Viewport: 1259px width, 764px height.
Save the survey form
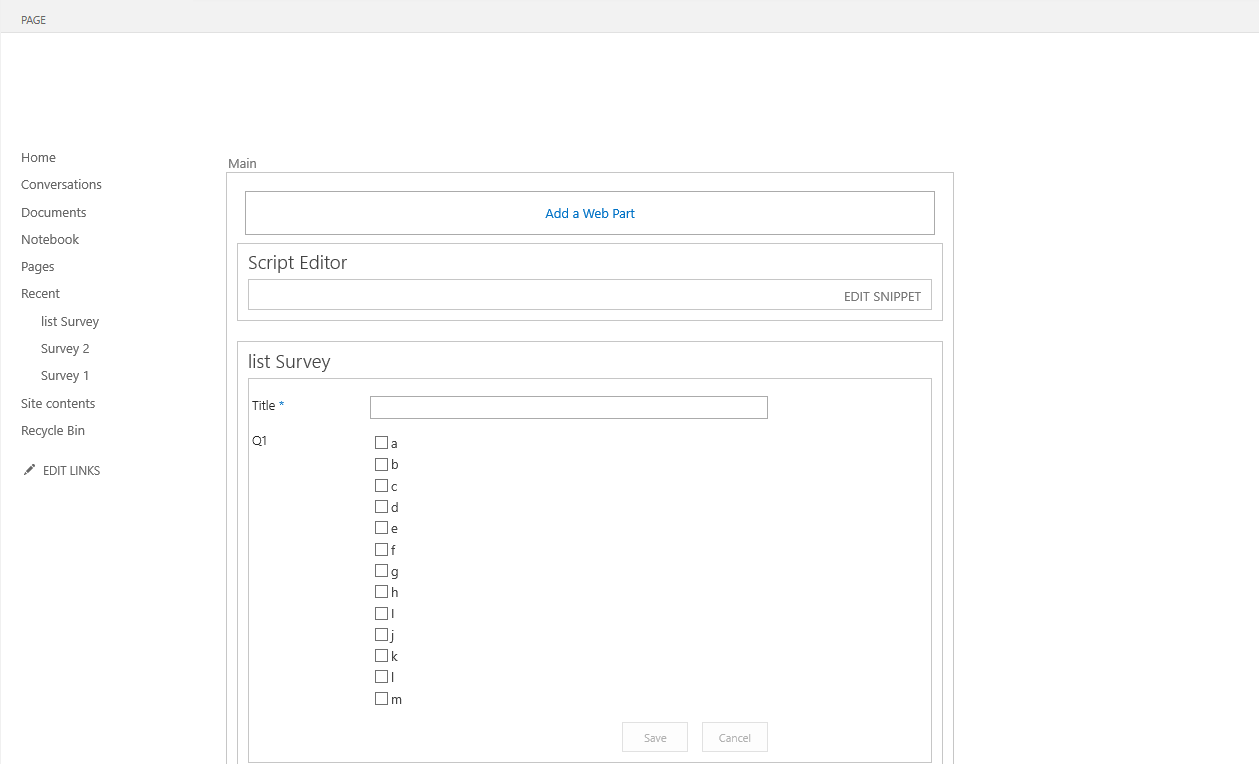click(655, 737)
